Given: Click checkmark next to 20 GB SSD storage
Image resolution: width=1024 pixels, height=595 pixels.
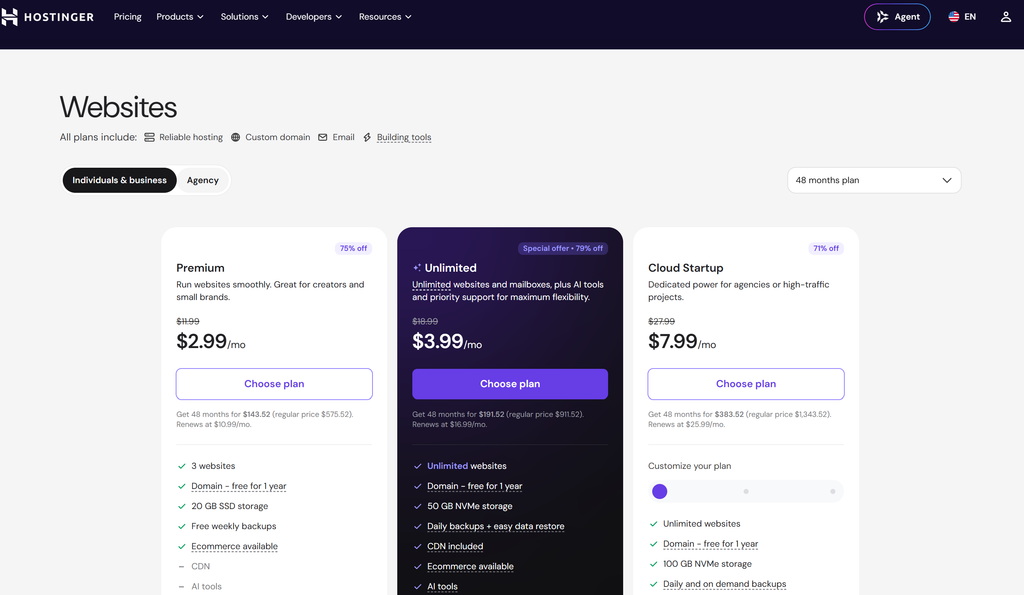Looking at the screenshot, I should tap(182, 506).
